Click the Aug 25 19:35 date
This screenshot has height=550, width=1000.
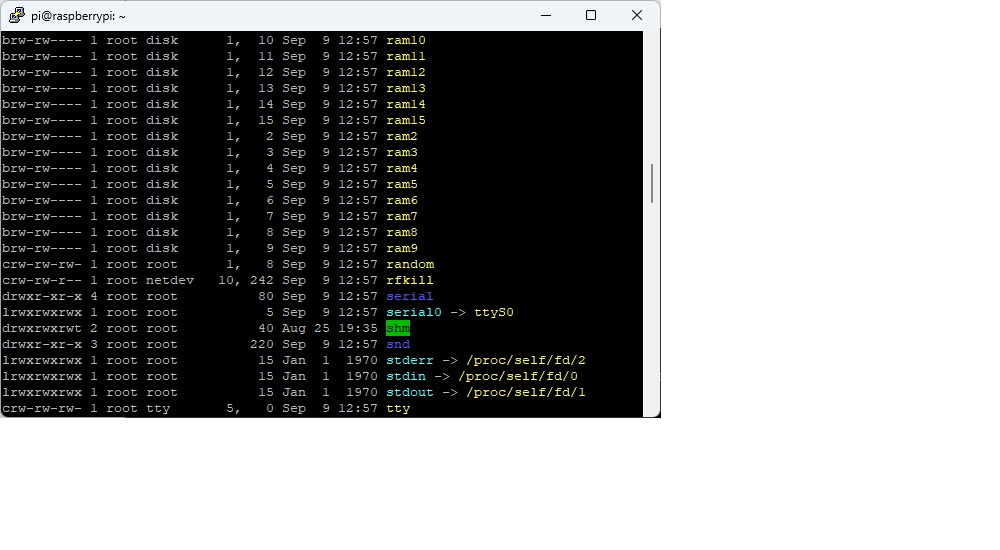pos(330,328)
